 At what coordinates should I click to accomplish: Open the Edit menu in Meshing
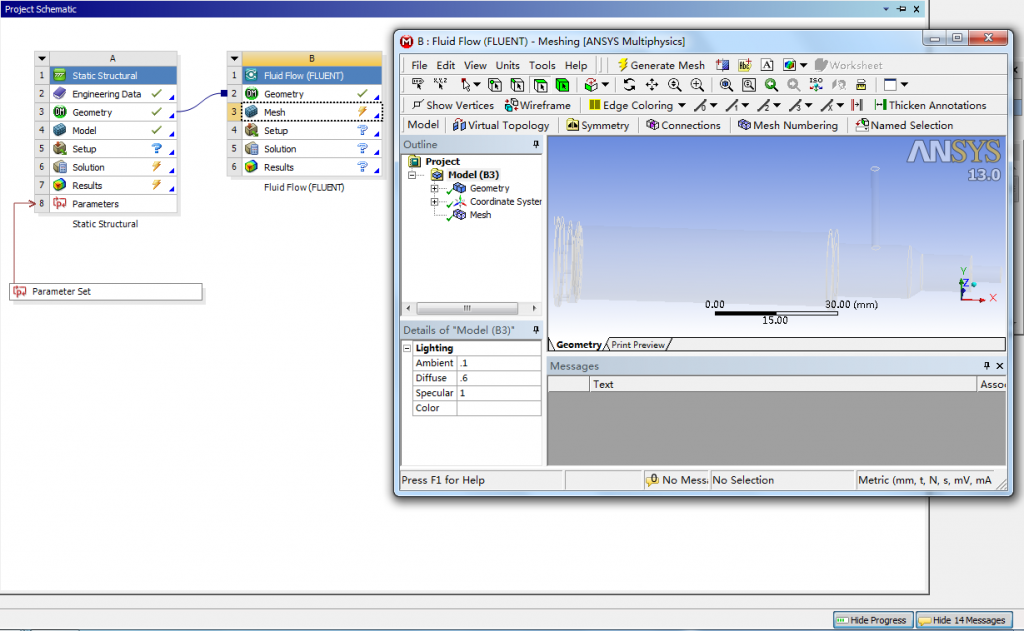tap(445, 65)
